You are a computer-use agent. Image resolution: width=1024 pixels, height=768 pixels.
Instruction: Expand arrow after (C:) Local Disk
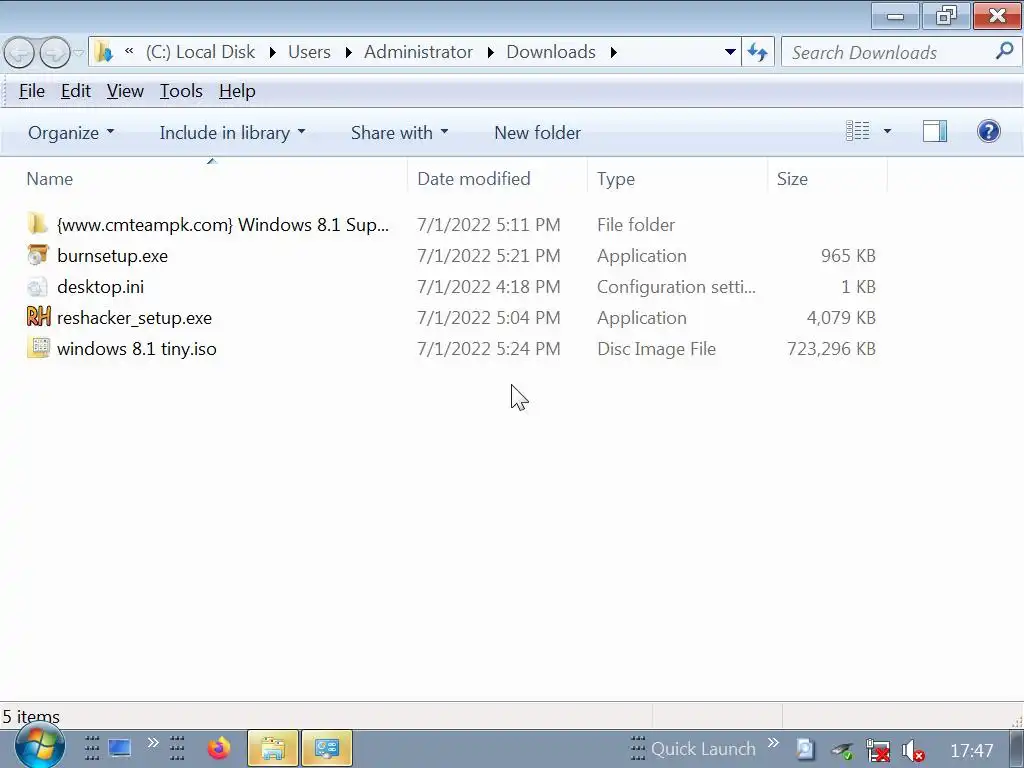272,52
